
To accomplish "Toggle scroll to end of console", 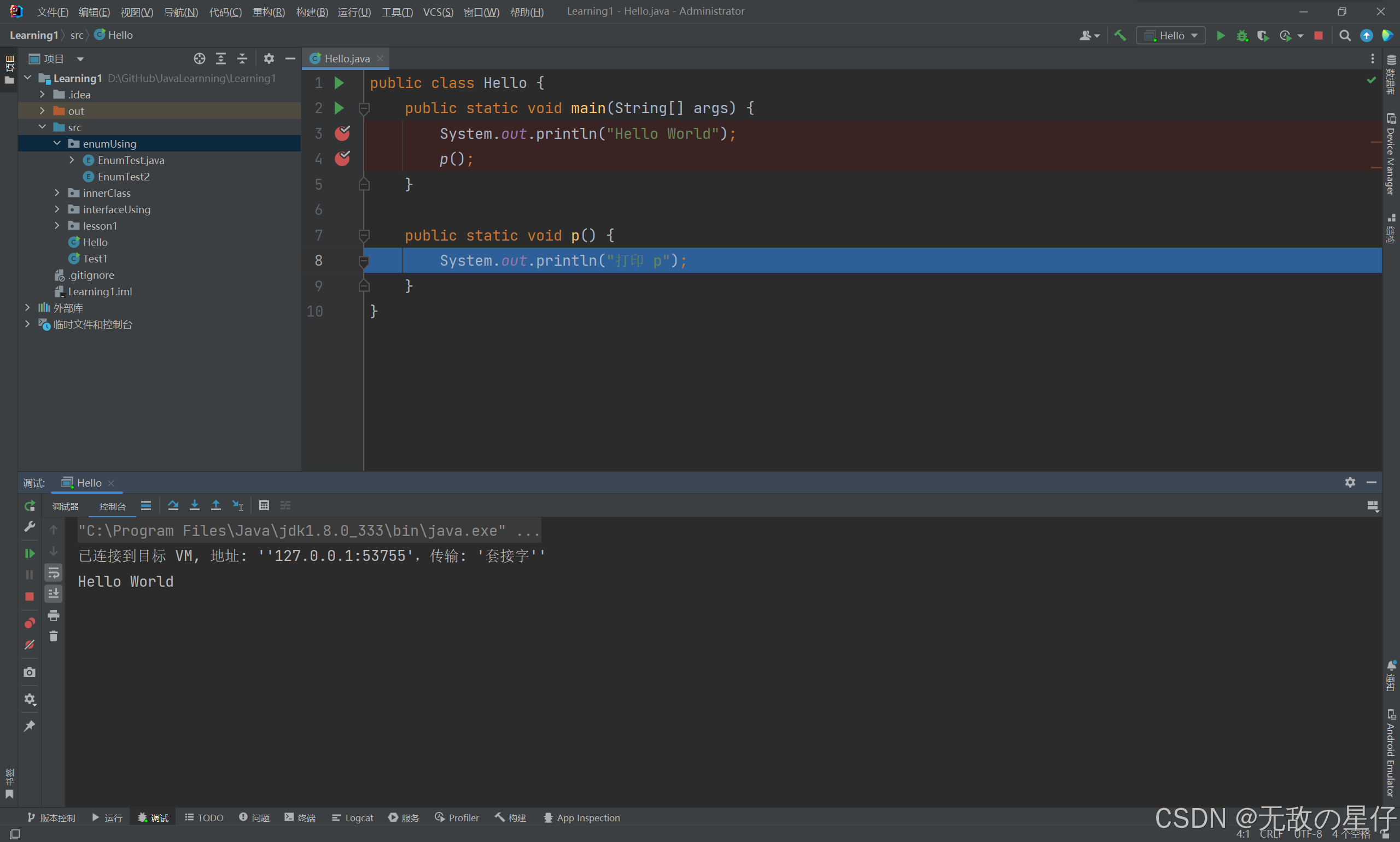I will tap(54, 593).
